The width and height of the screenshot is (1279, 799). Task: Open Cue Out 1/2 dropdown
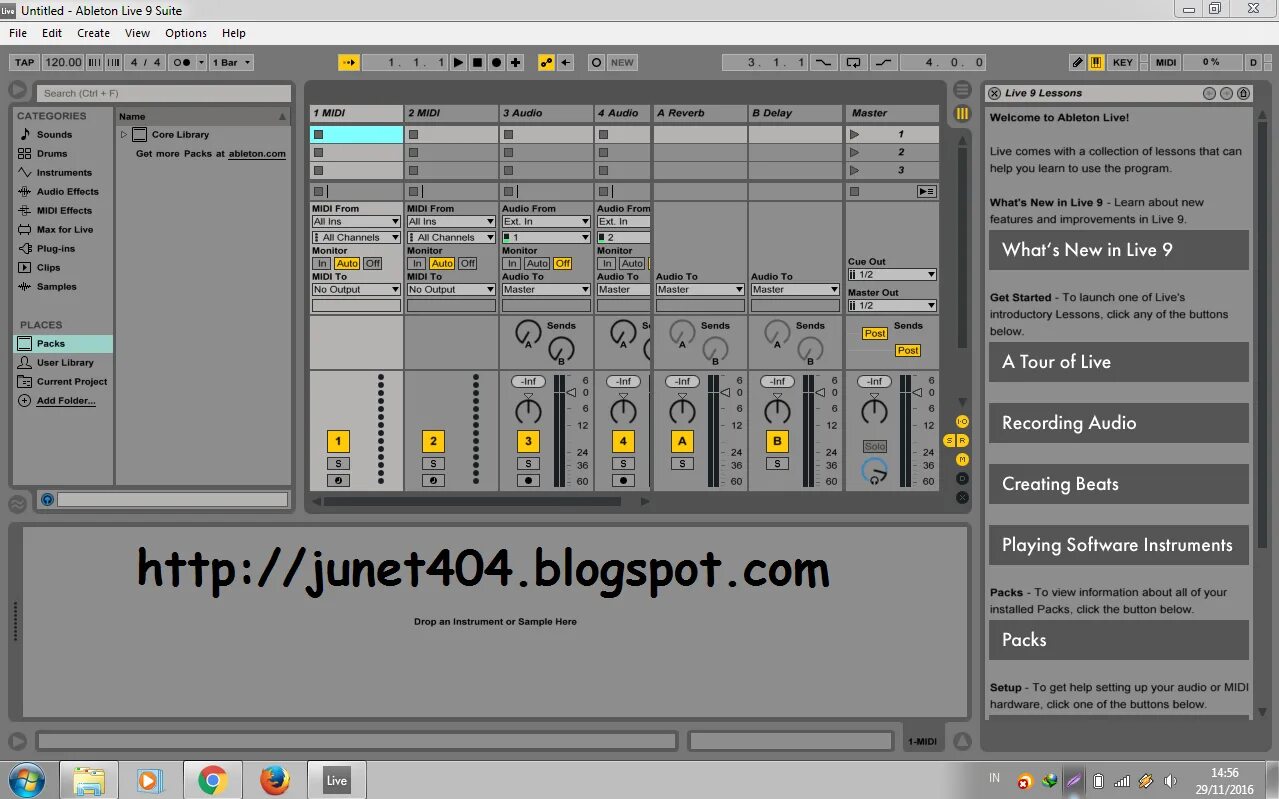(892, 275)
